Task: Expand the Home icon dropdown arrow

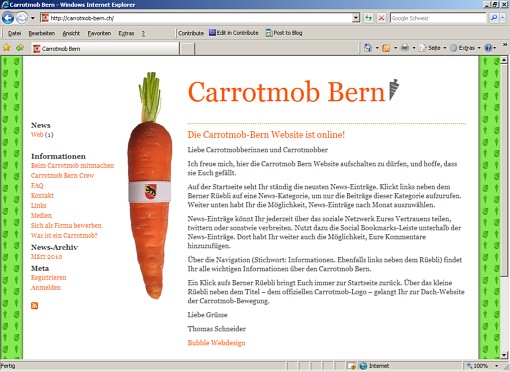Action: [377, 48]
